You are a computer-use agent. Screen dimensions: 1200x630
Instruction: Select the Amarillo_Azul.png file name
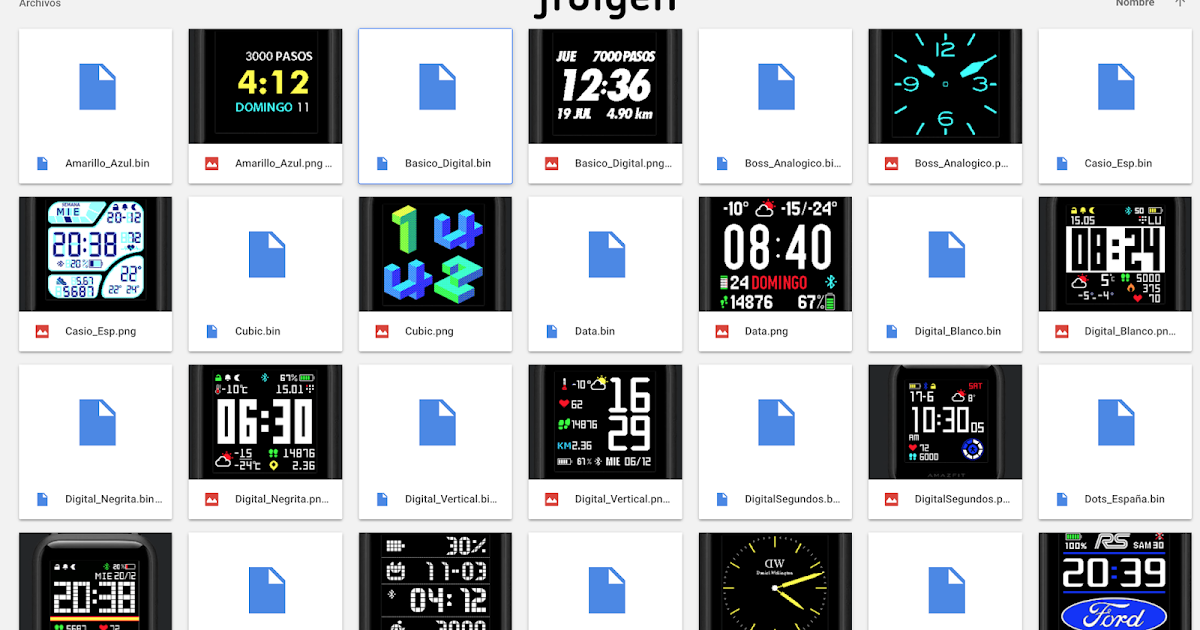pos(283,163)
